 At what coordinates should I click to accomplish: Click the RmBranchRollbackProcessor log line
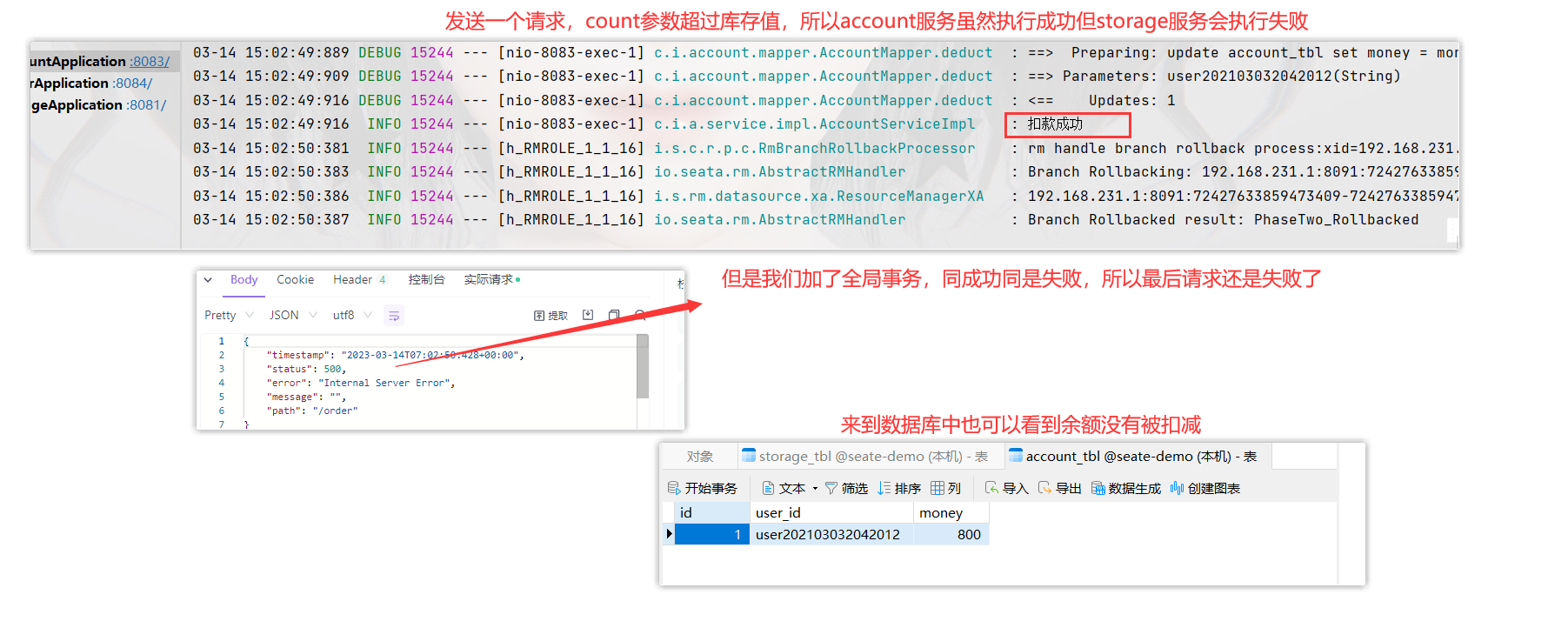coord(824,149)
